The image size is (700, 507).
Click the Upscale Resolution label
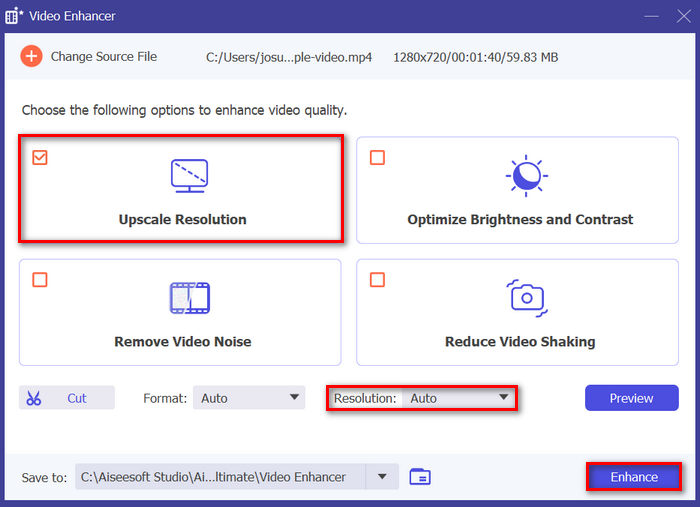[x=183, y=220]
